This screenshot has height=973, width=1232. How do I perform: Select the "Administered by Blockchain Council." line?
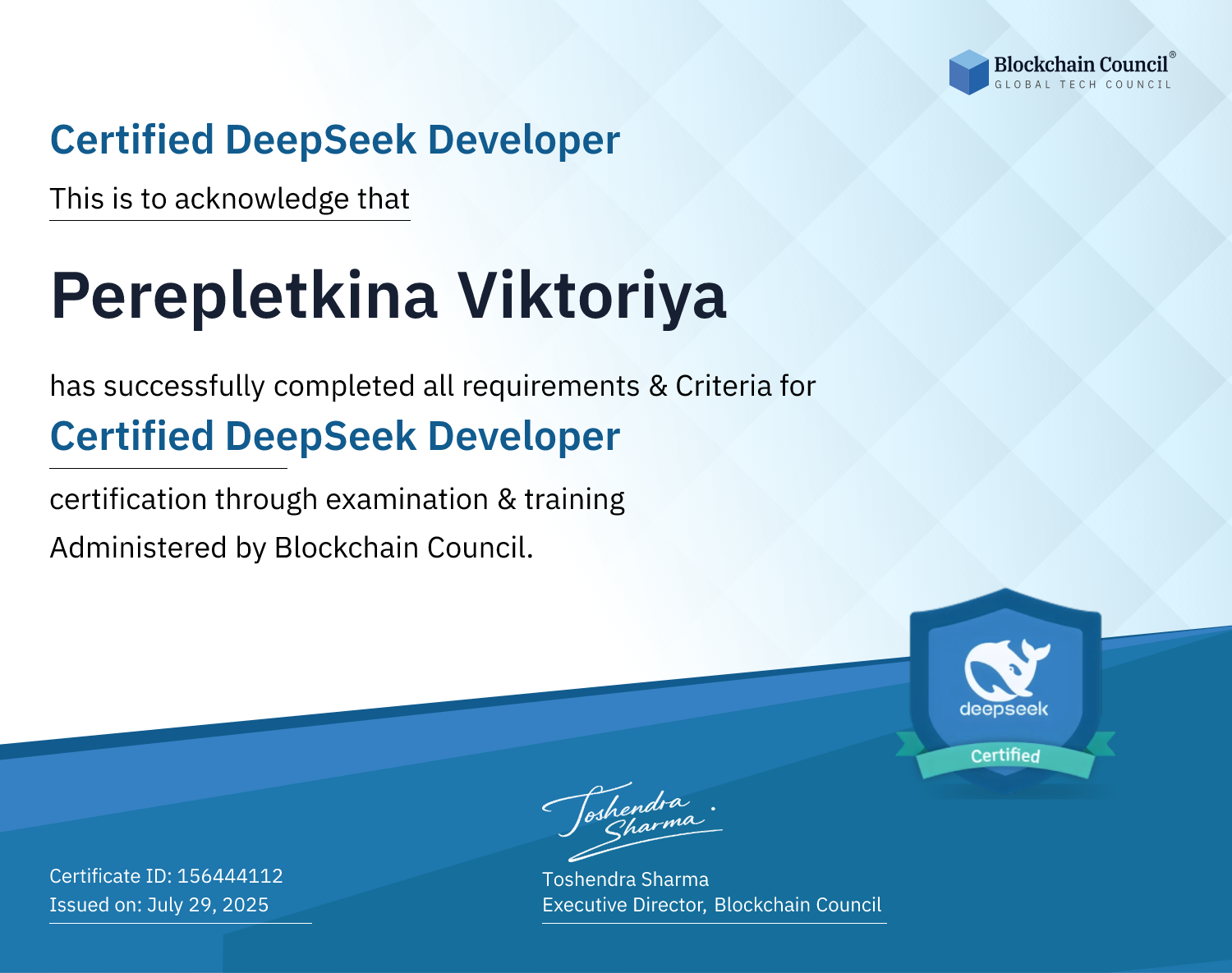pos(292,548)
